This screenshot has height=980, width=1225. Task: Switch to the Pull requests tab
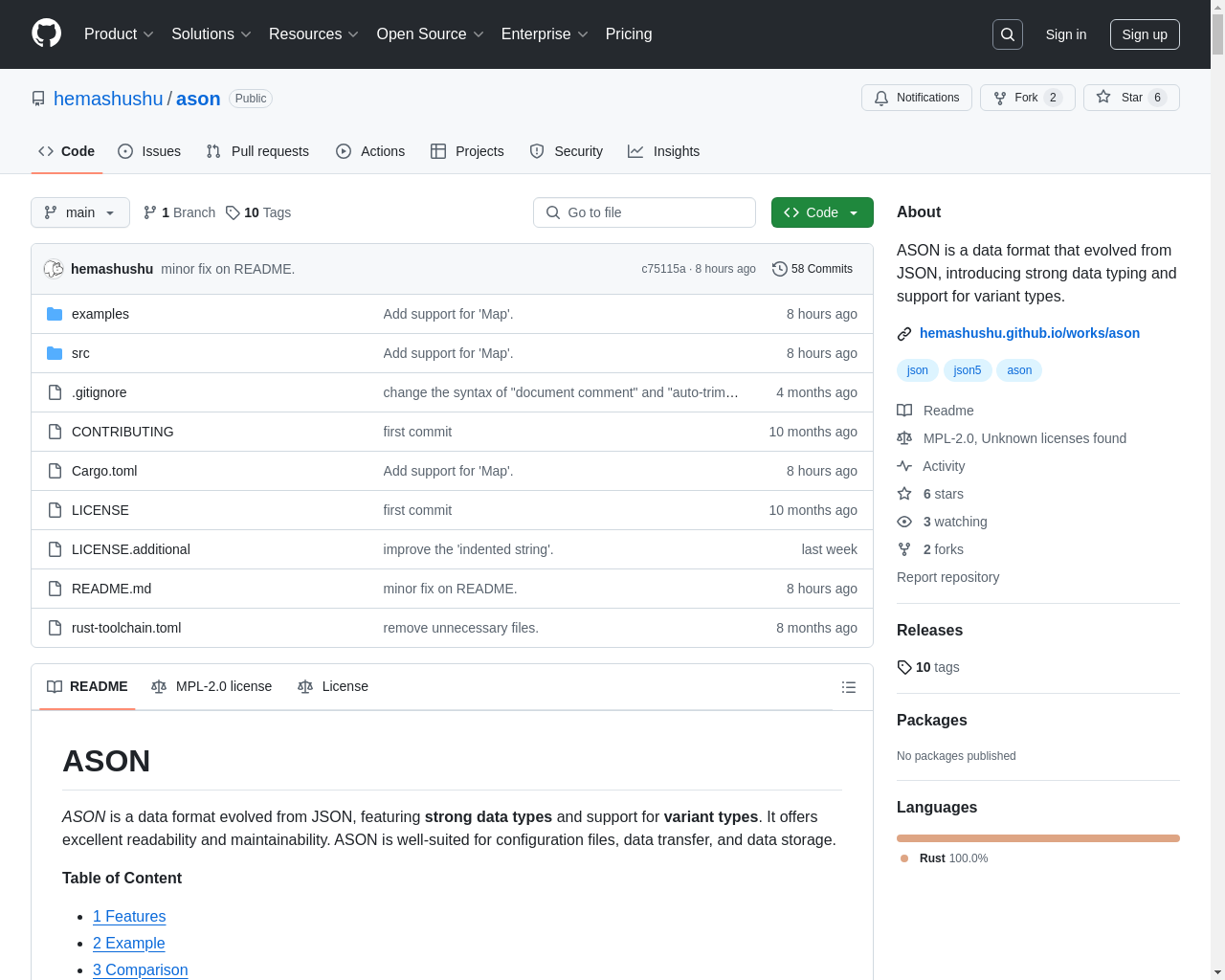pyautogui.click(x=257, y=151)
